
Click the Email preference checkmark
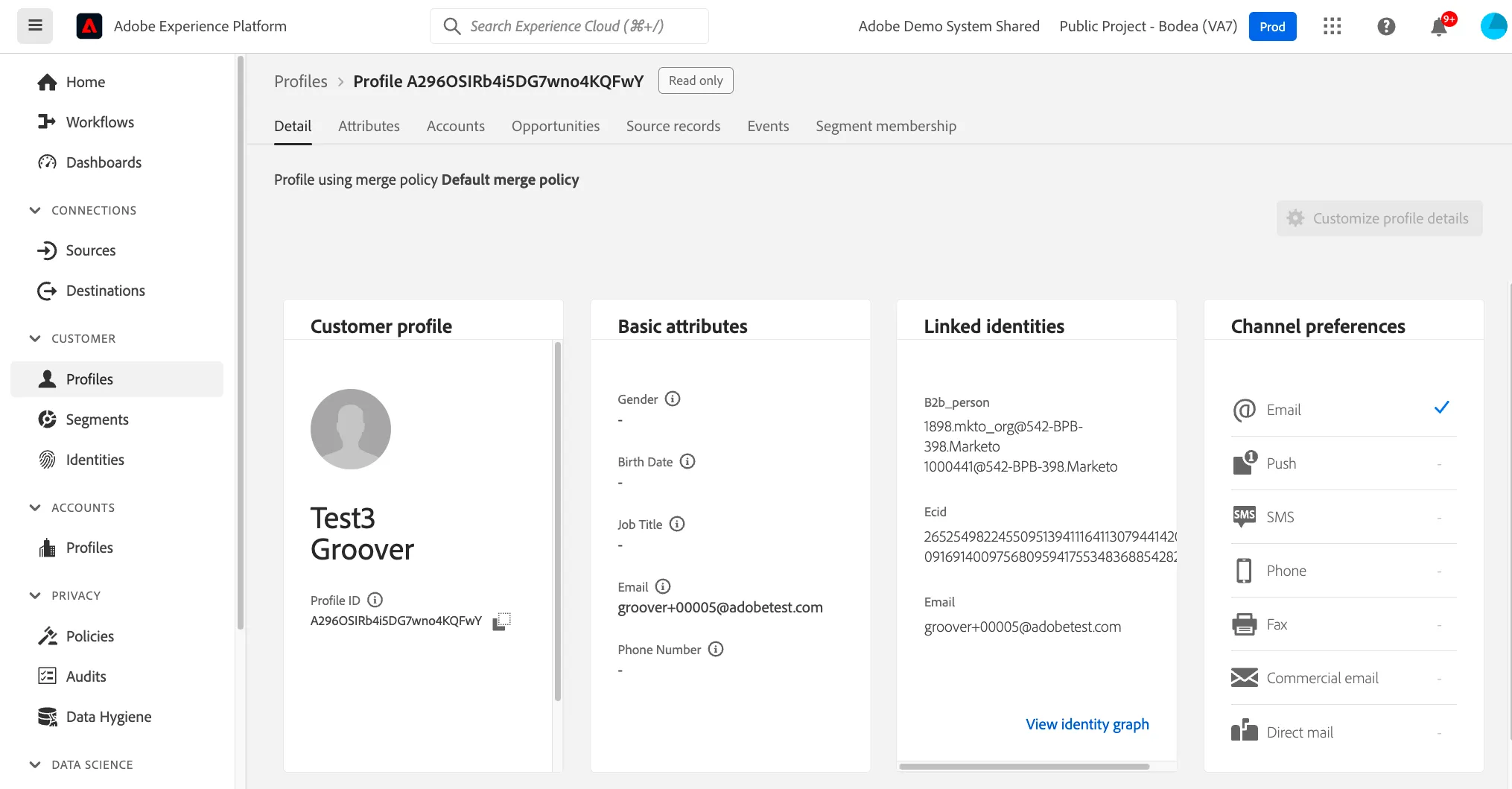coord(1441,408)
